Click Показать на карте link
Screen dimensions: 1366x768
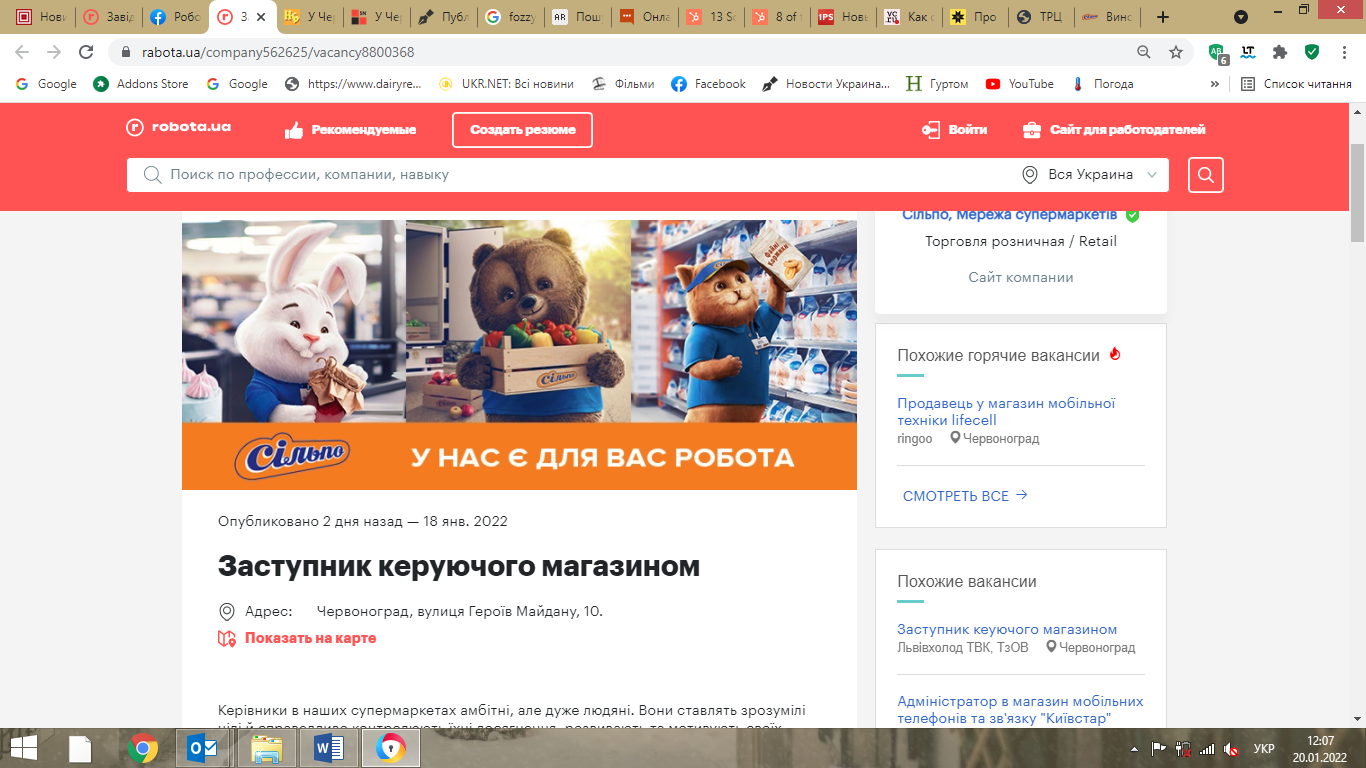pos(310,638)
